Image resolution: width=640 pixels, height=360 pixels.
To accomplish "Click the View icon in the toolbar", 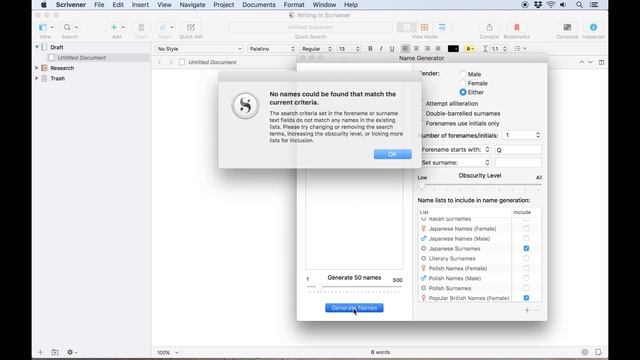I will 43,27.
